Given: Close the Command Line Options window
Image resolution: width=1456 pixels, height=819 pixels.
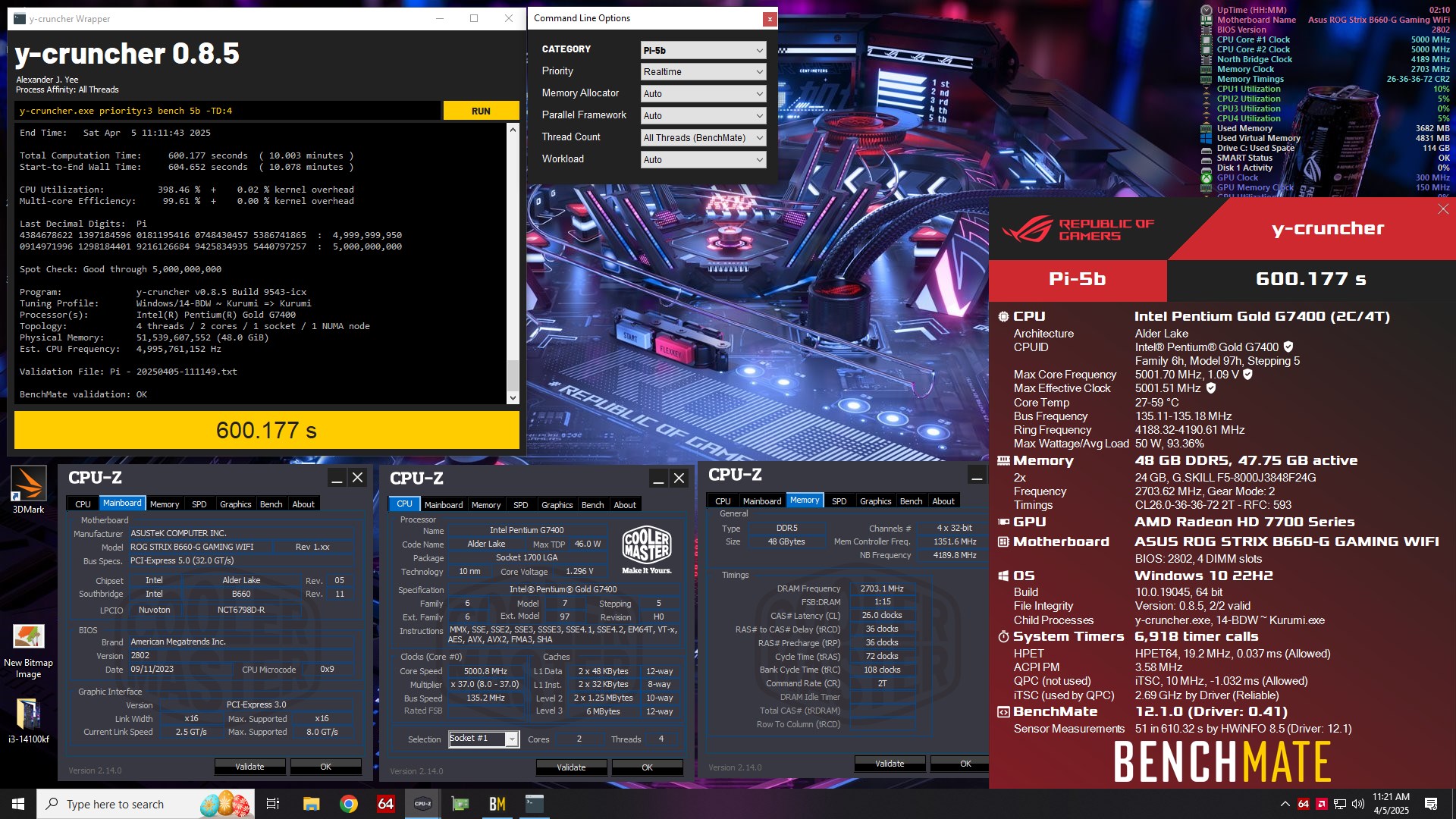Looking at the screenshot, I should [770, 19].
